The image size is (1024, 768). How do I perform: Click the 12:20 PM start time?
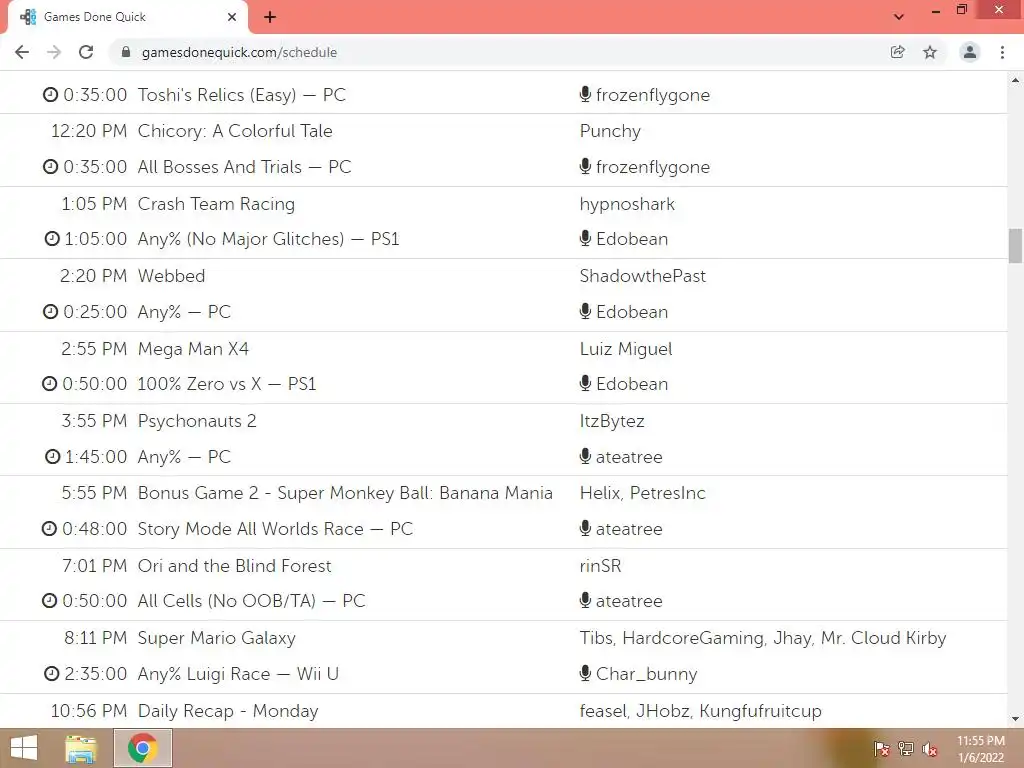(x=89, y=131)
